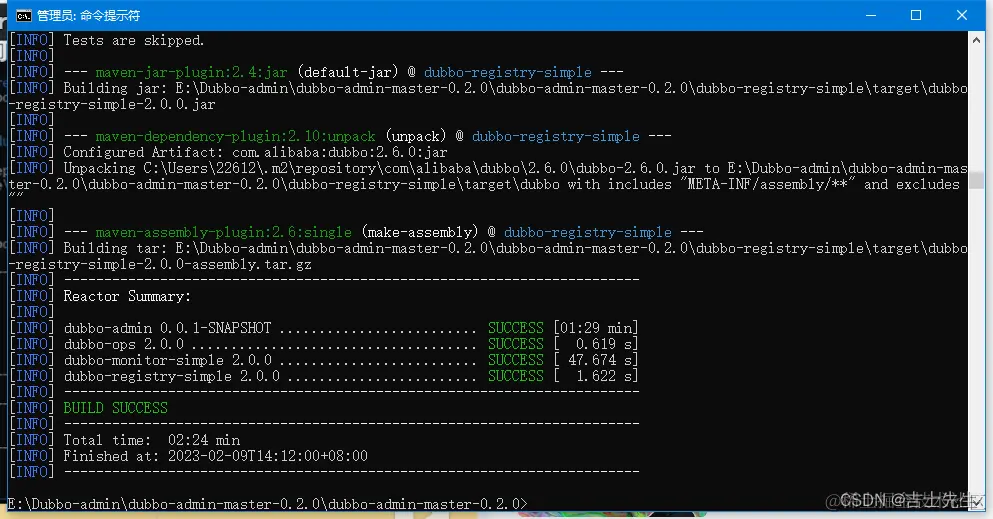The height and width of the screenshot is (519, 993).
Task: Click green 'BUILD SUCCESS' text
Action: click(x=115, y=408)
